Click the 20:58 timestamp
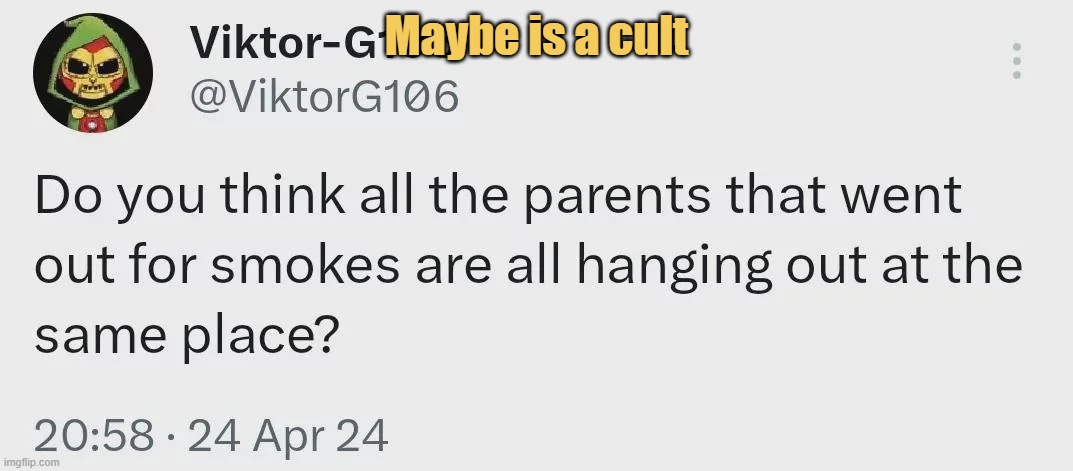Screen dimensions: 1073x471 coord(94,436)
